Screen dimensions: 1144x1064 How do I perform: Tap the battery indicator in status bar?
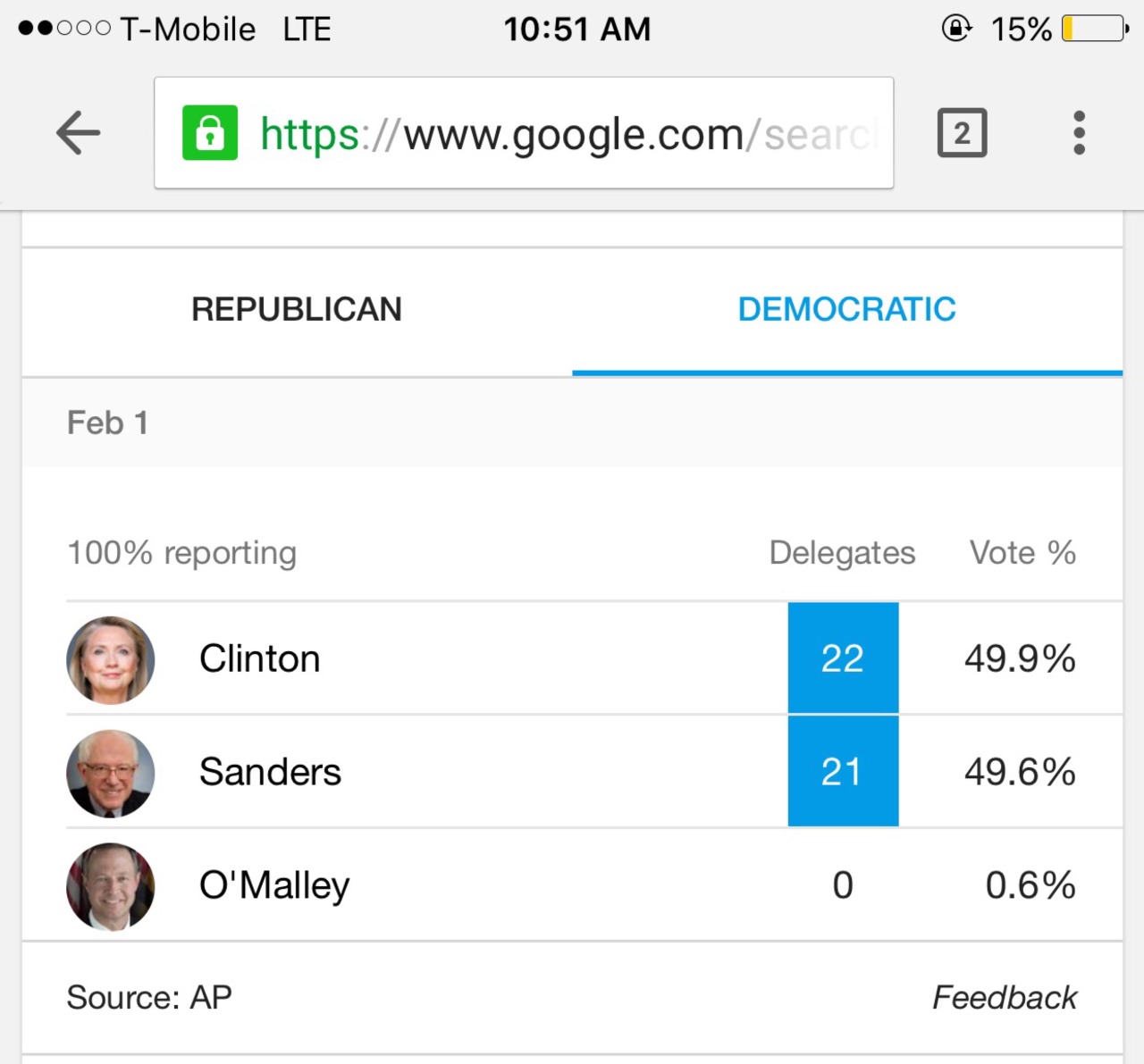(1094, 29)
